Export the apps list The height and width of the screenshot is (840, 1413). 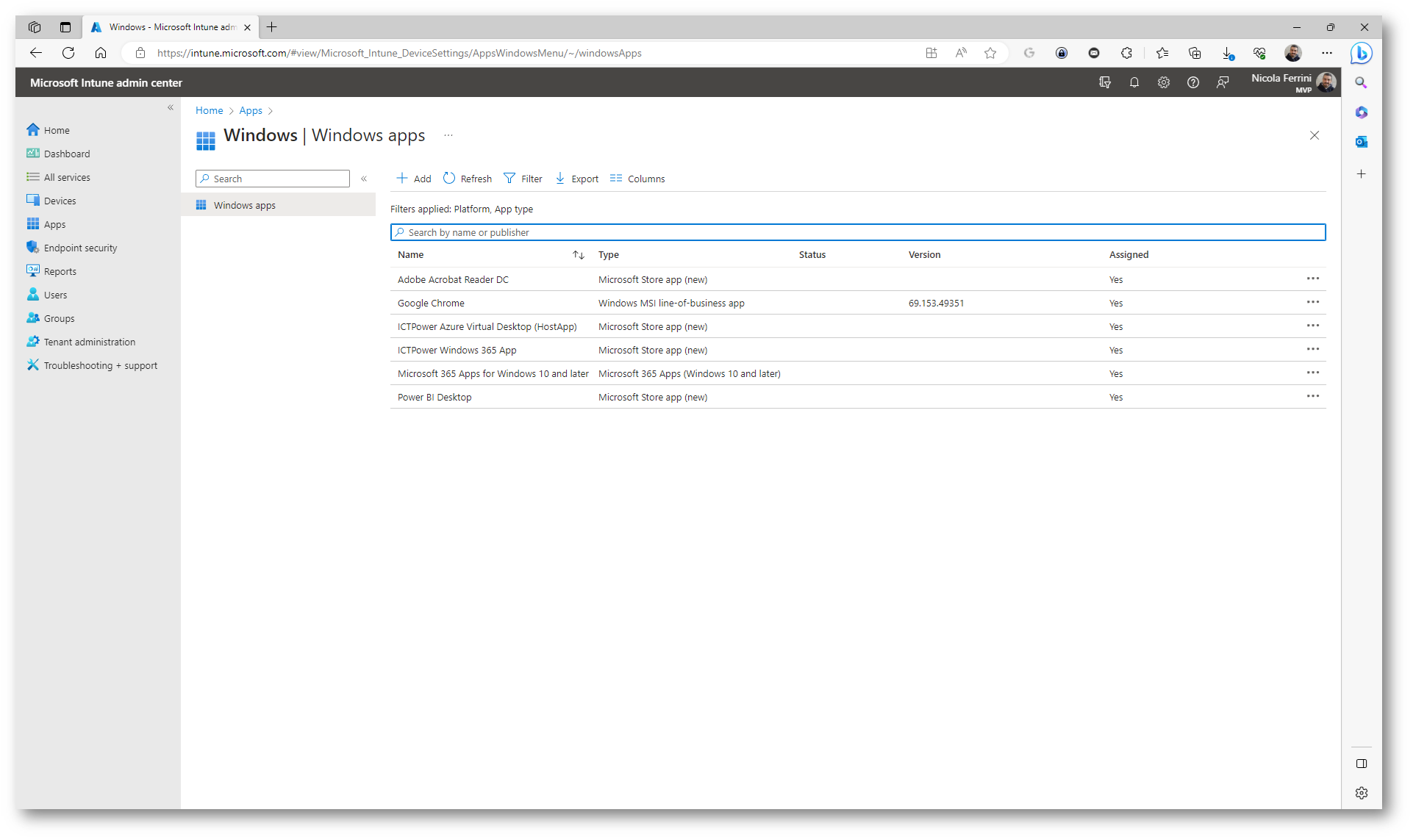pos(577,179)
